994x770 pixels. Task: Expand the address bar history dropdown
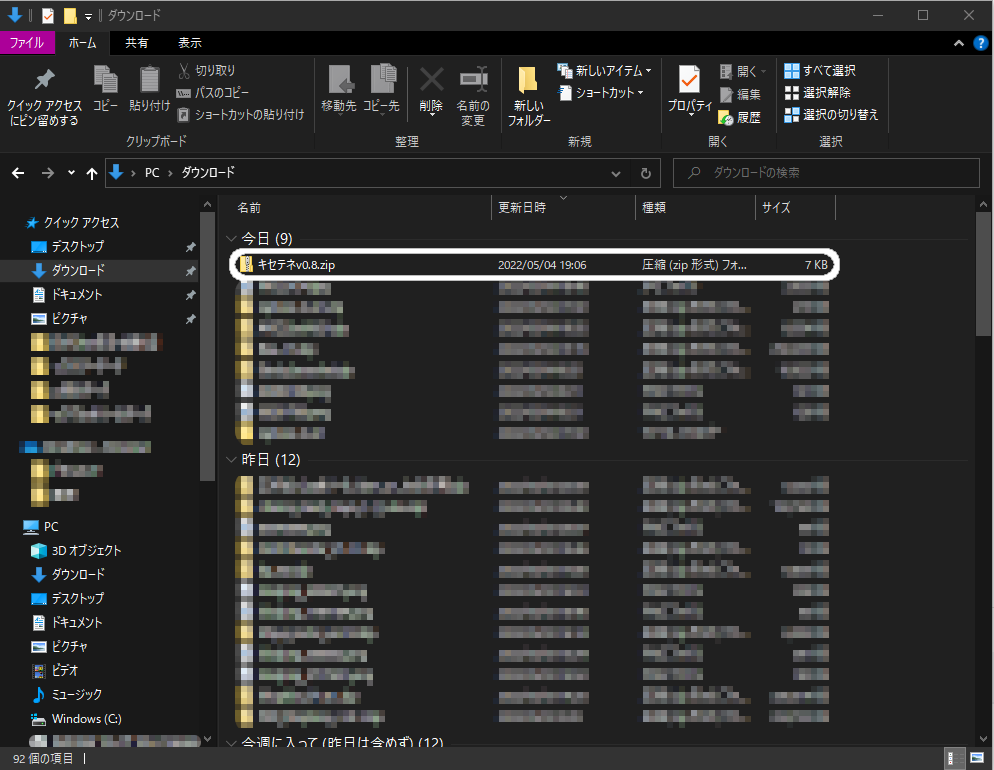click(x=616, y=173)
